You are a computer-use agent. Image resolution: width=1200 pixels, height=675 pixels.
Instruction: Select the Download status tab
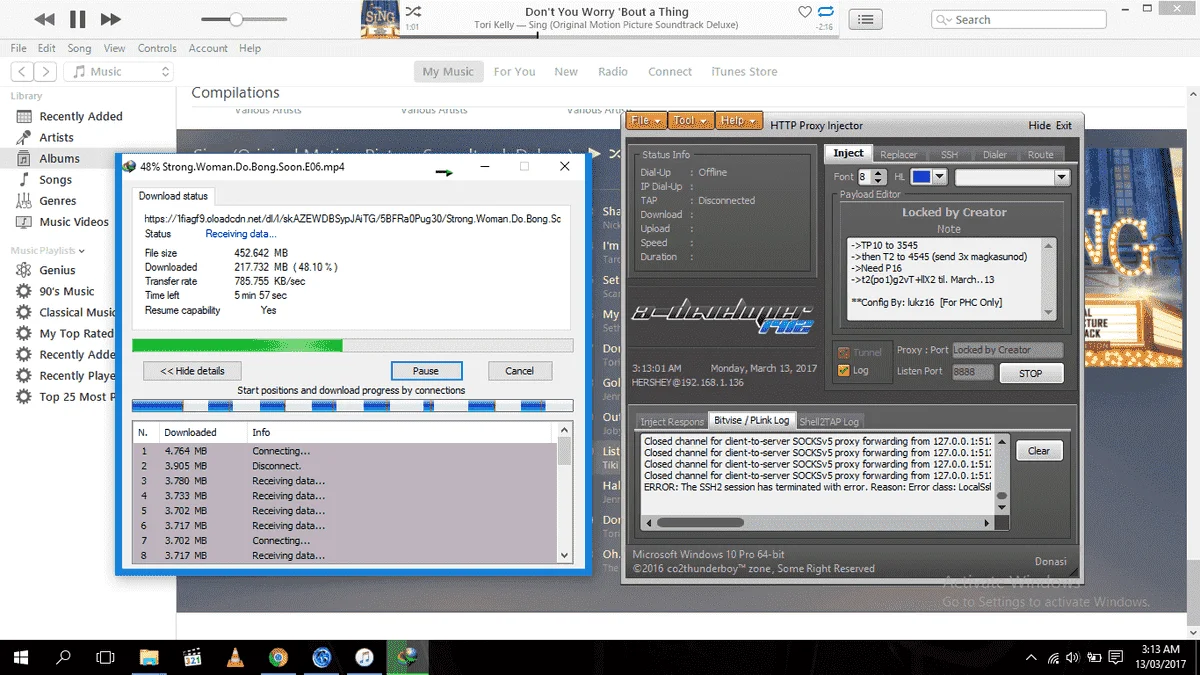173,196
